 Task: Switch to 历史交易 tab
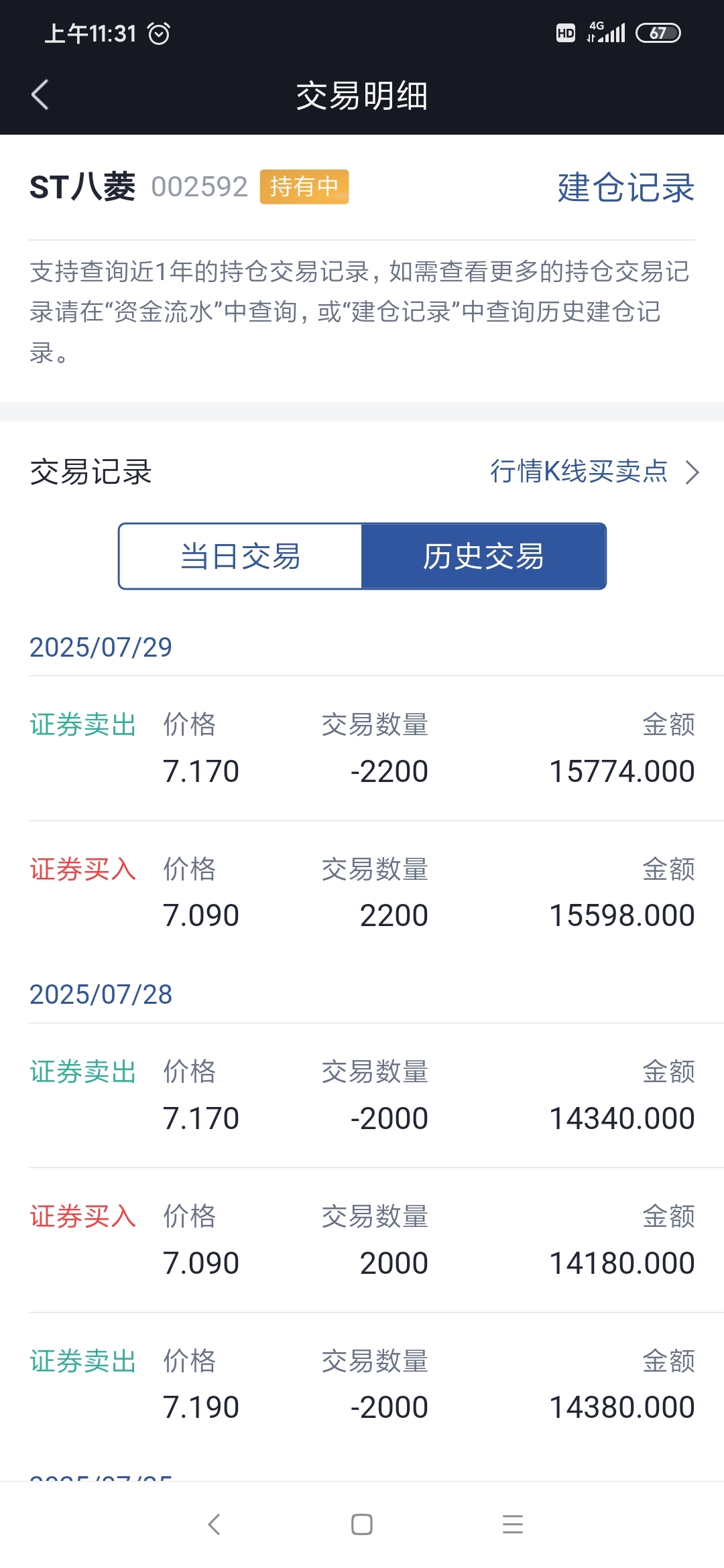[483, 556]
